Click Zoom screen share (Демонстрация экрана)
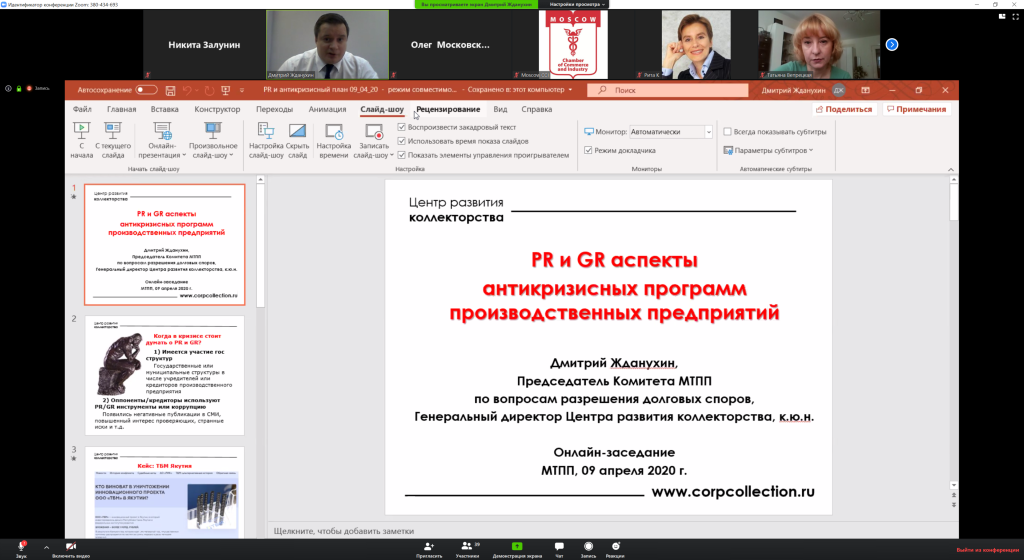Viewport: 1024px width, 560px height. tap(516, 546)
